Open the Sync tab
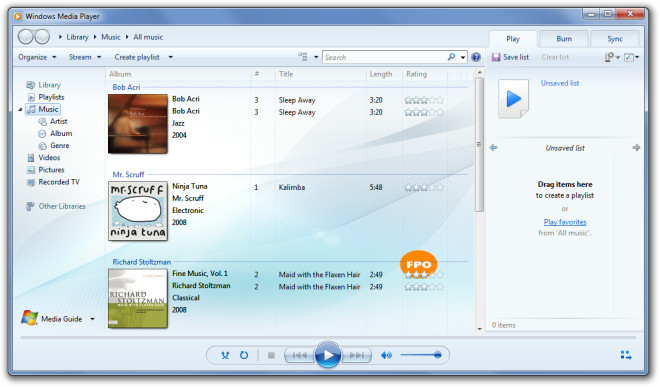The width and height of the screenshot is (660, 387). (615, 39)
